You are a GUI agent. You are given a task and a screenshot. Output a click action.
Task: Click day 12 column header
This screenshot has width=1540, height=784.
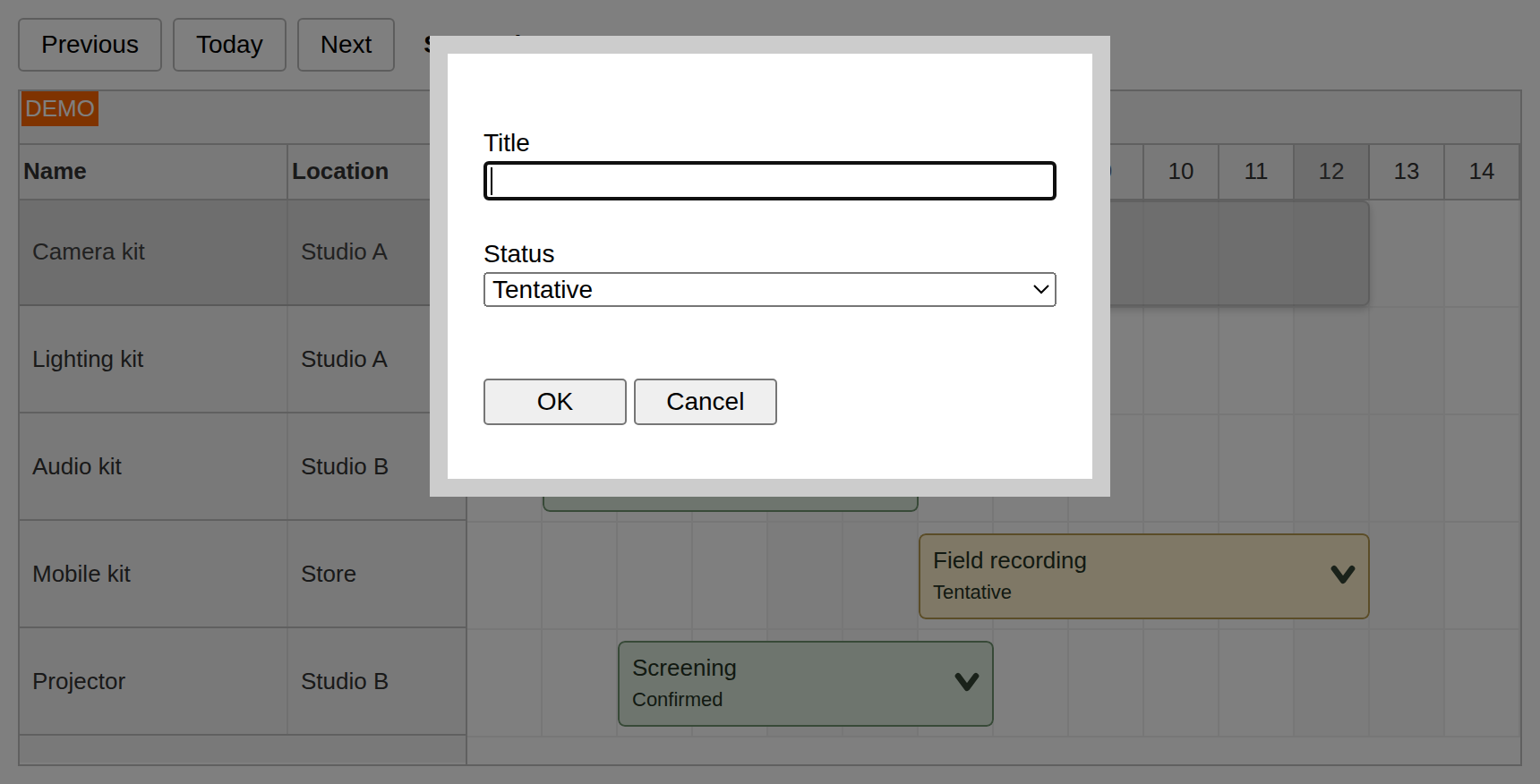pyautogui.click(x=1331, y=171)
